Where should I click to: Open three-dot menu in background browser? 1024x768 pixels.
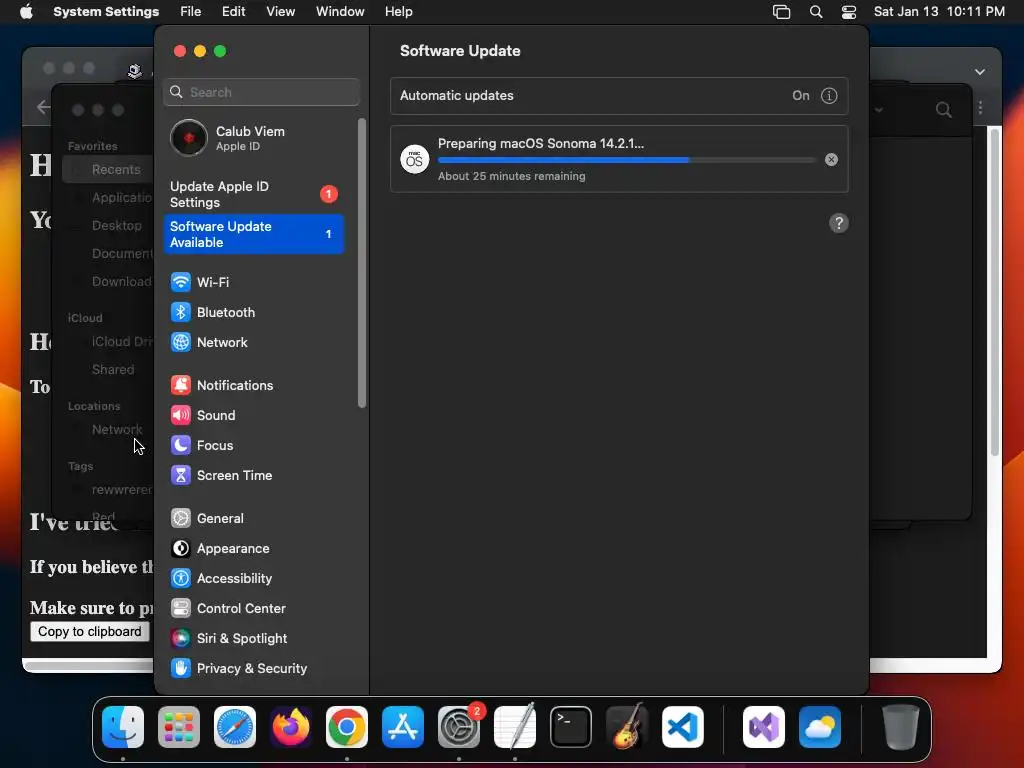pyautogui.click(x=980, y=108)
